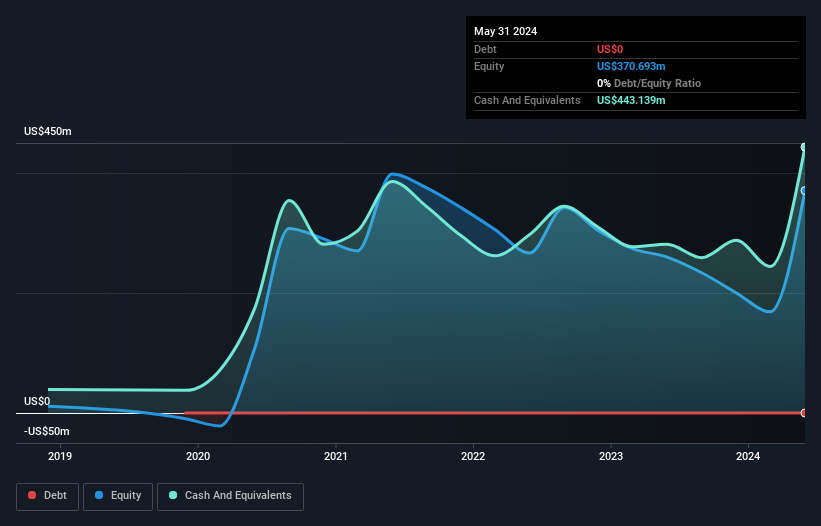Toggle the Equity series legend button

click(118, 496)
